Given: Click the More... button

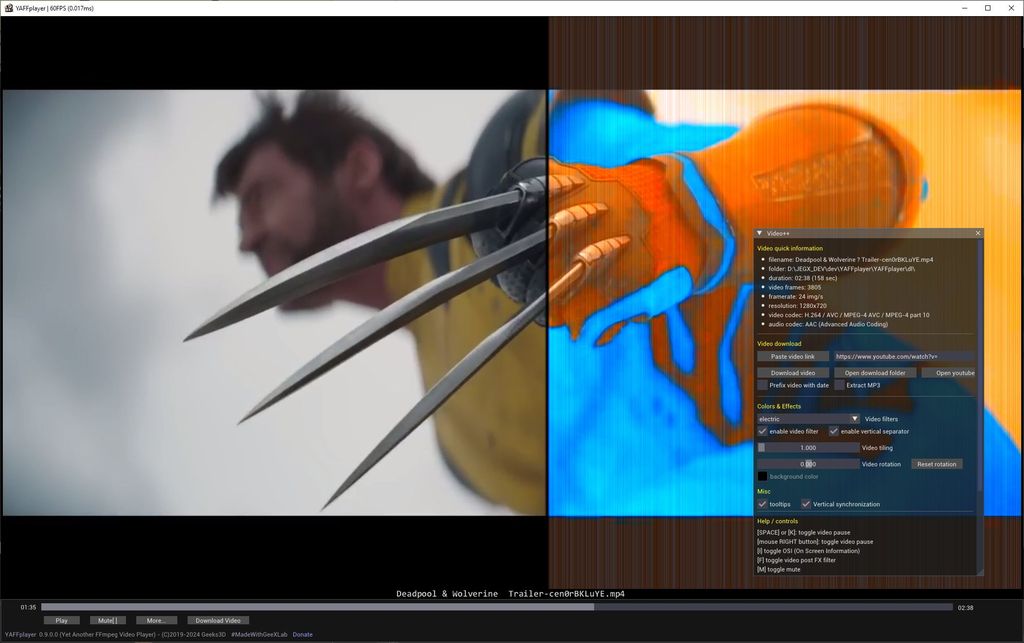Looking at the screenshot, I should coord(156,621).
